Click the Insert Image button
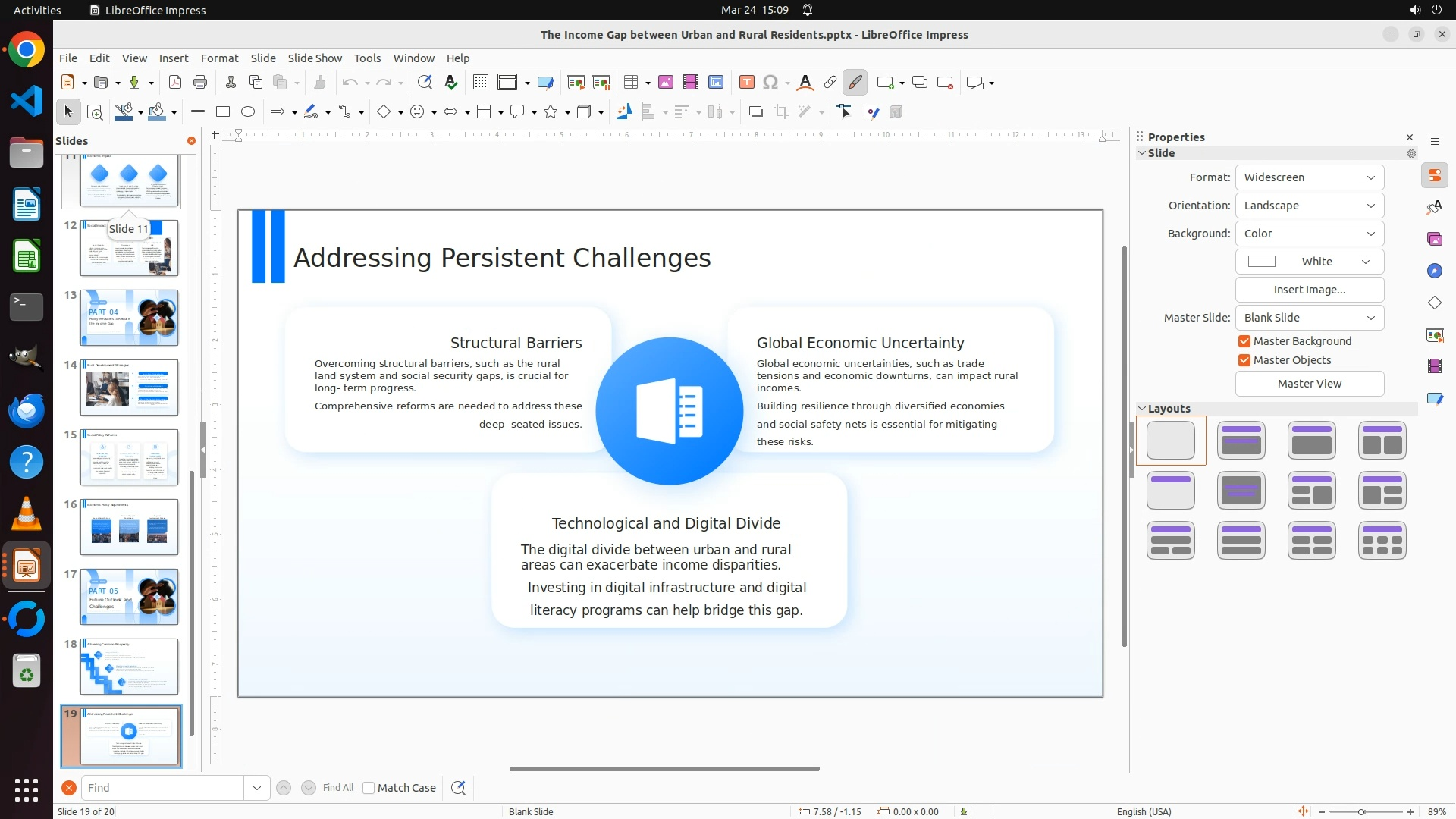 click(1309, 290)
